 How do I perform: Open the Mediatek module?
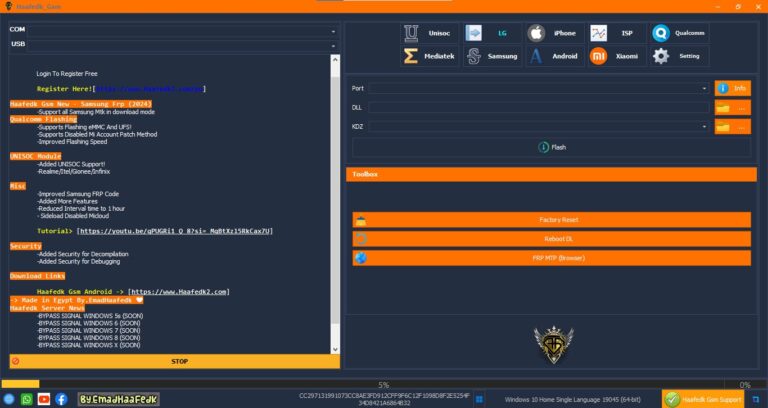click(430, 56)
